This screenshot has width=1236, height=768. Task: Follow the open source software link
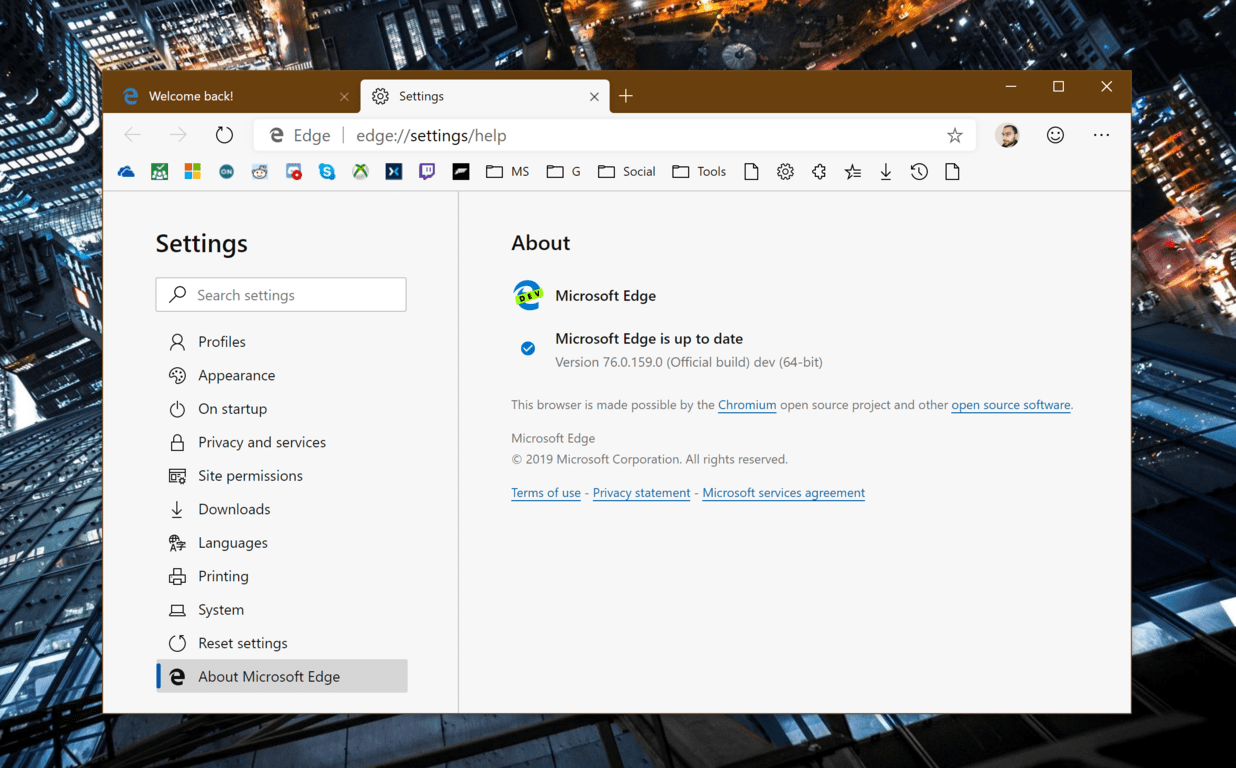[1011, 405]
